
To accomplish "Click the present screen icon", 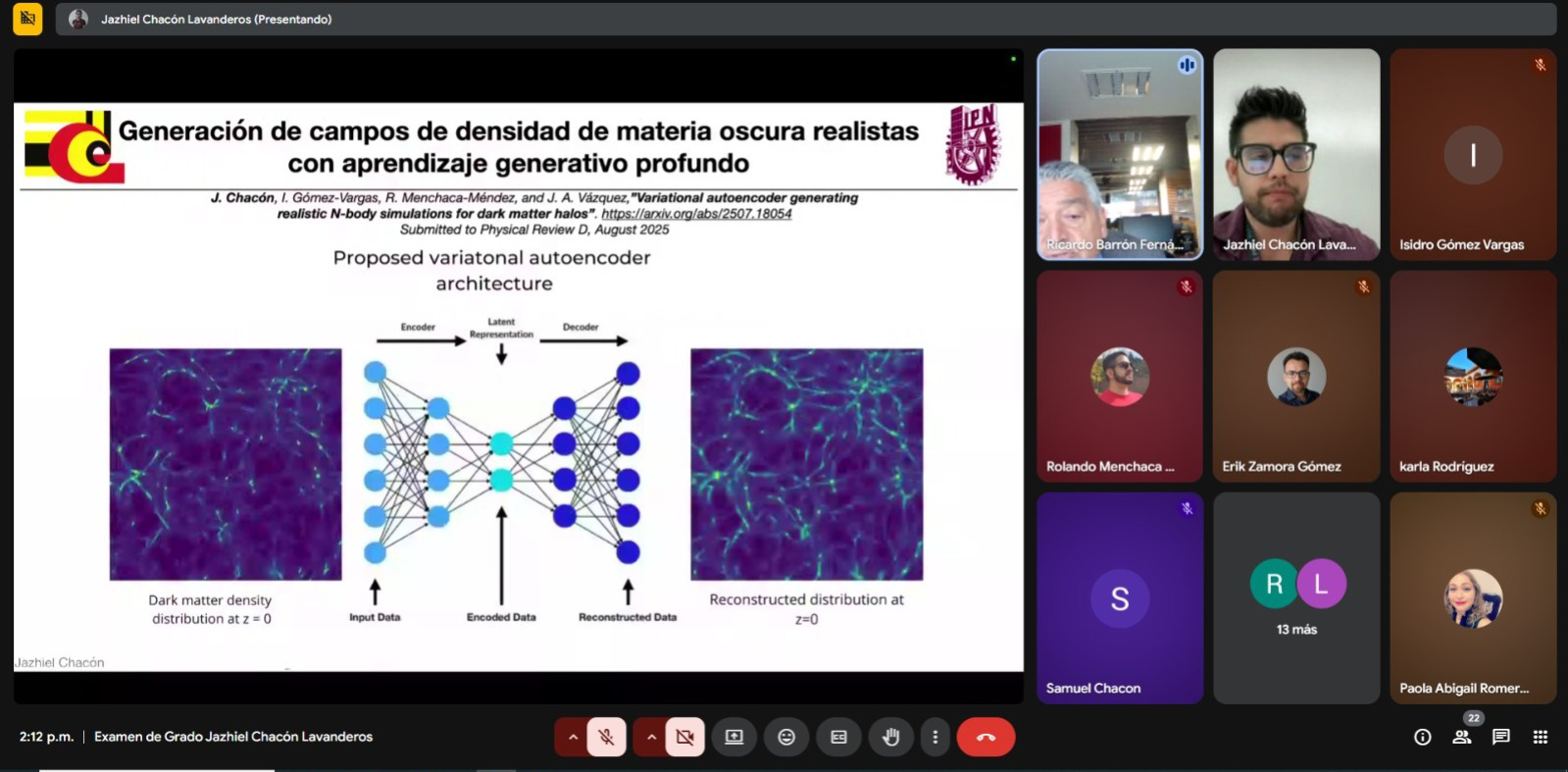I will (733, 737).
